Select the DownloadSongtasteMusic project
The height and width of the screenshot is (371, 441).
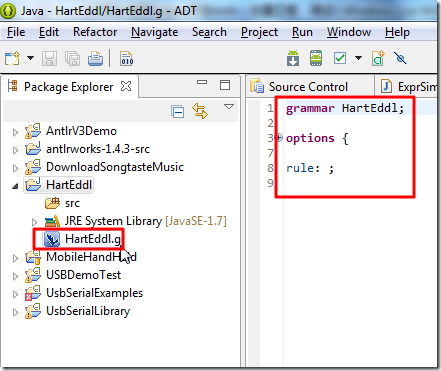click(115, 167)
